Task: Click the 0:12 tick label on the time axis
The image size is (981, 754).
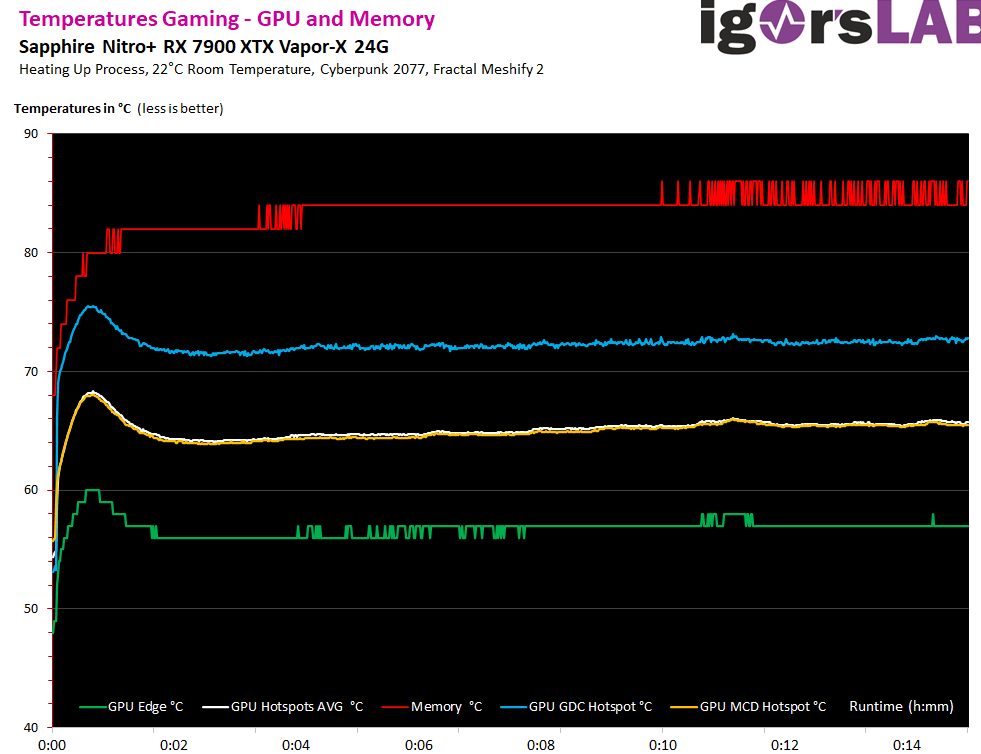Action: 785,745
